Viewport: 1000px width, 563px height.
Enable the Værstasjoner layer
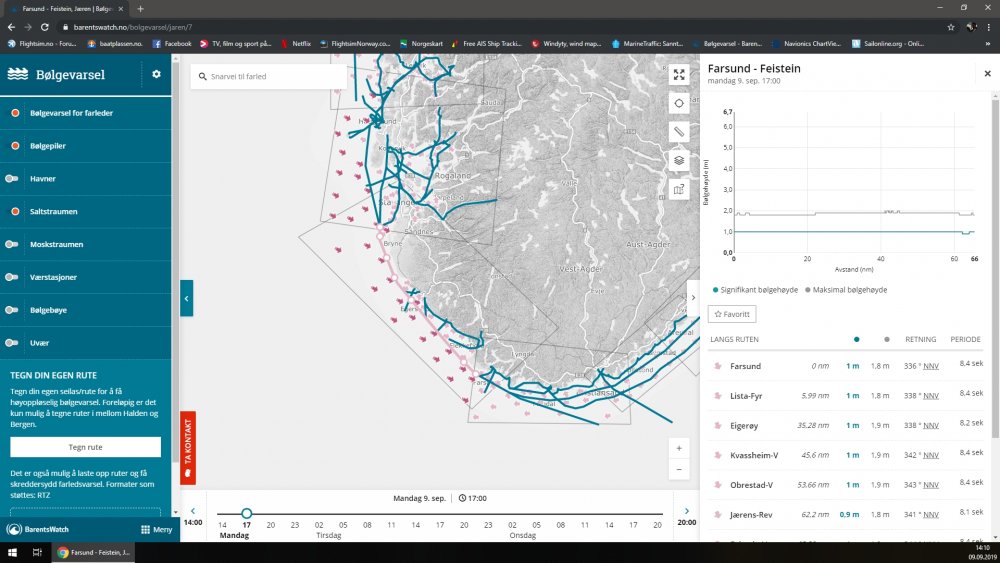pyautogui.click(x=12, y=277)
